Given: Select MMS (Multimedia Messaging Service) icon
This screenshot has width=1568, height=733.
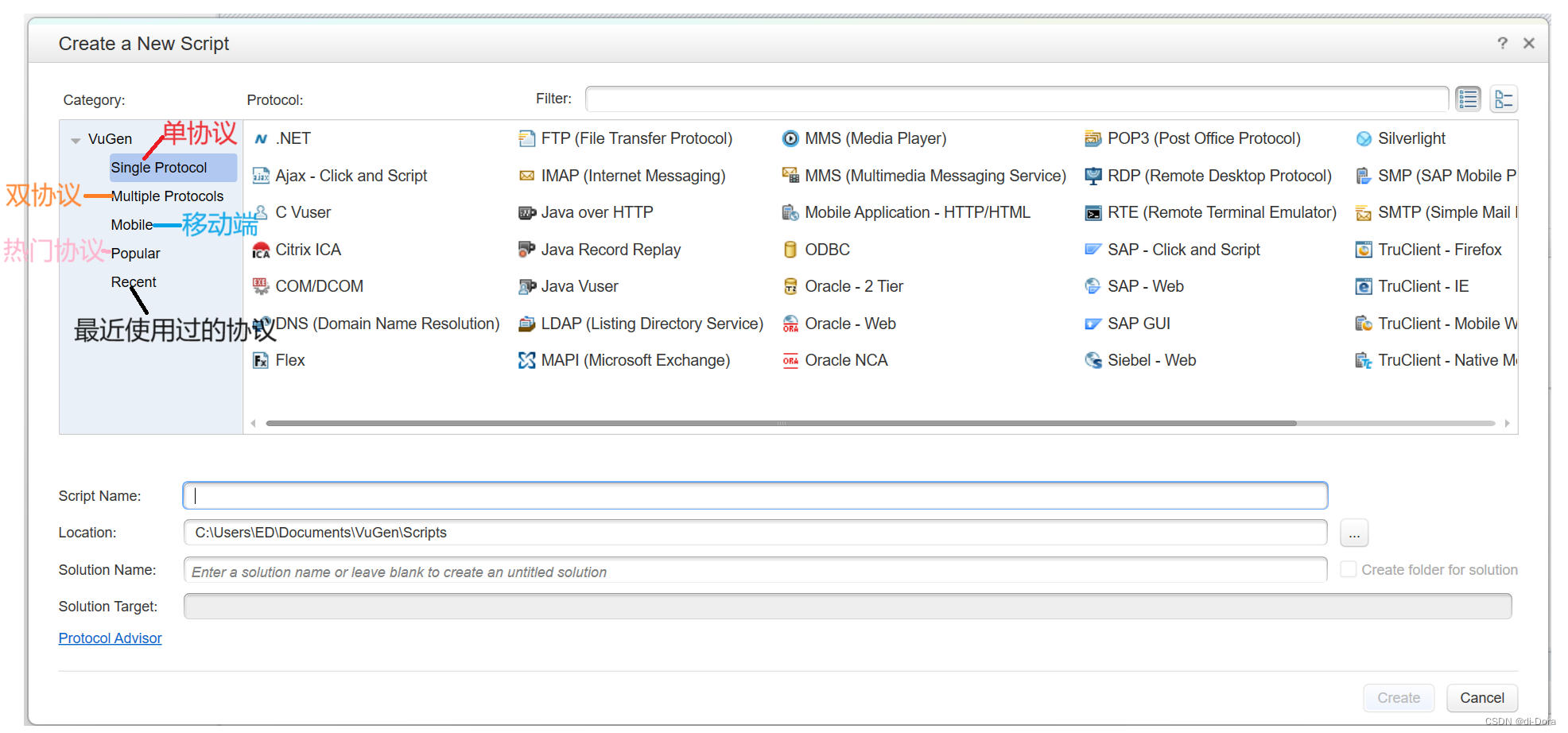Looking at the screenshot, I should tap(790, 176).
